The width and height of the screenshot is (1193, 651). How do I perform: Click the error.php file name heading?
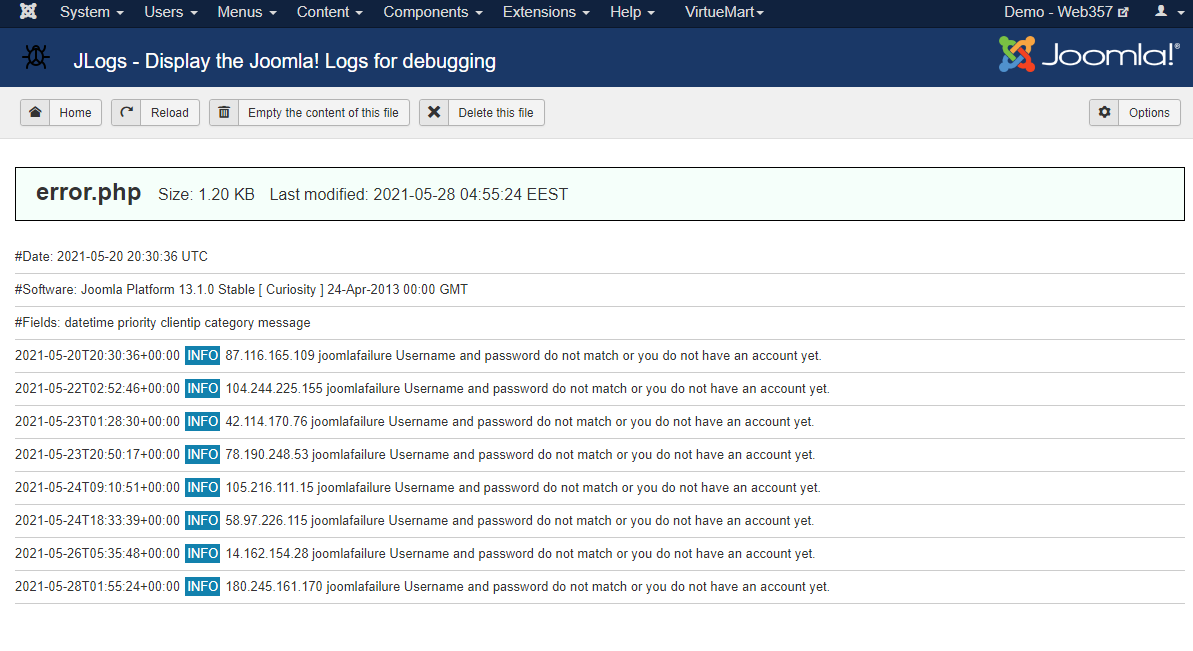tap(88, 192)
